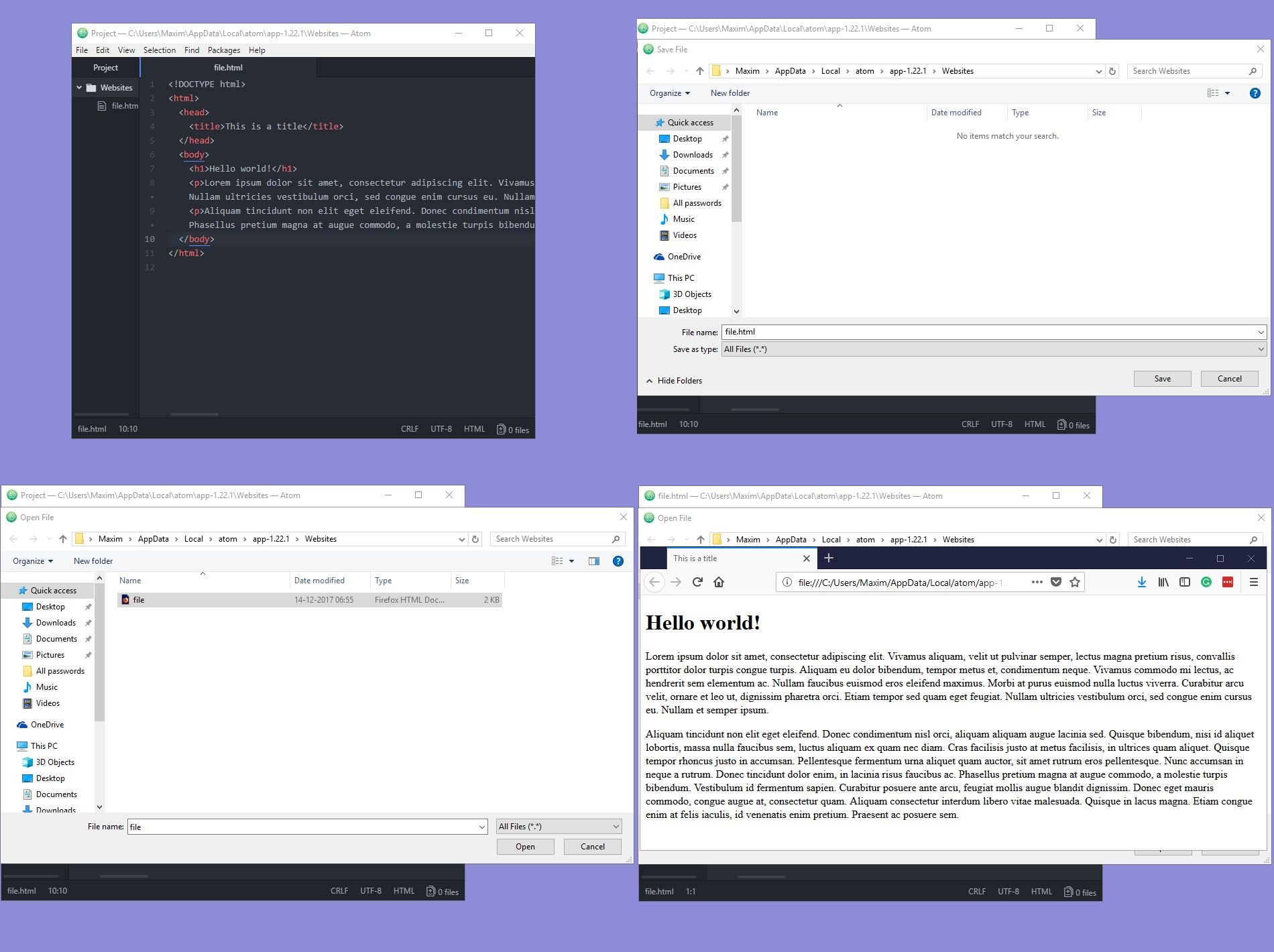Select the file.html editor tab
Image resolution: width=1274 pixels, height=952 pixels.
click(x=228, y=68)
